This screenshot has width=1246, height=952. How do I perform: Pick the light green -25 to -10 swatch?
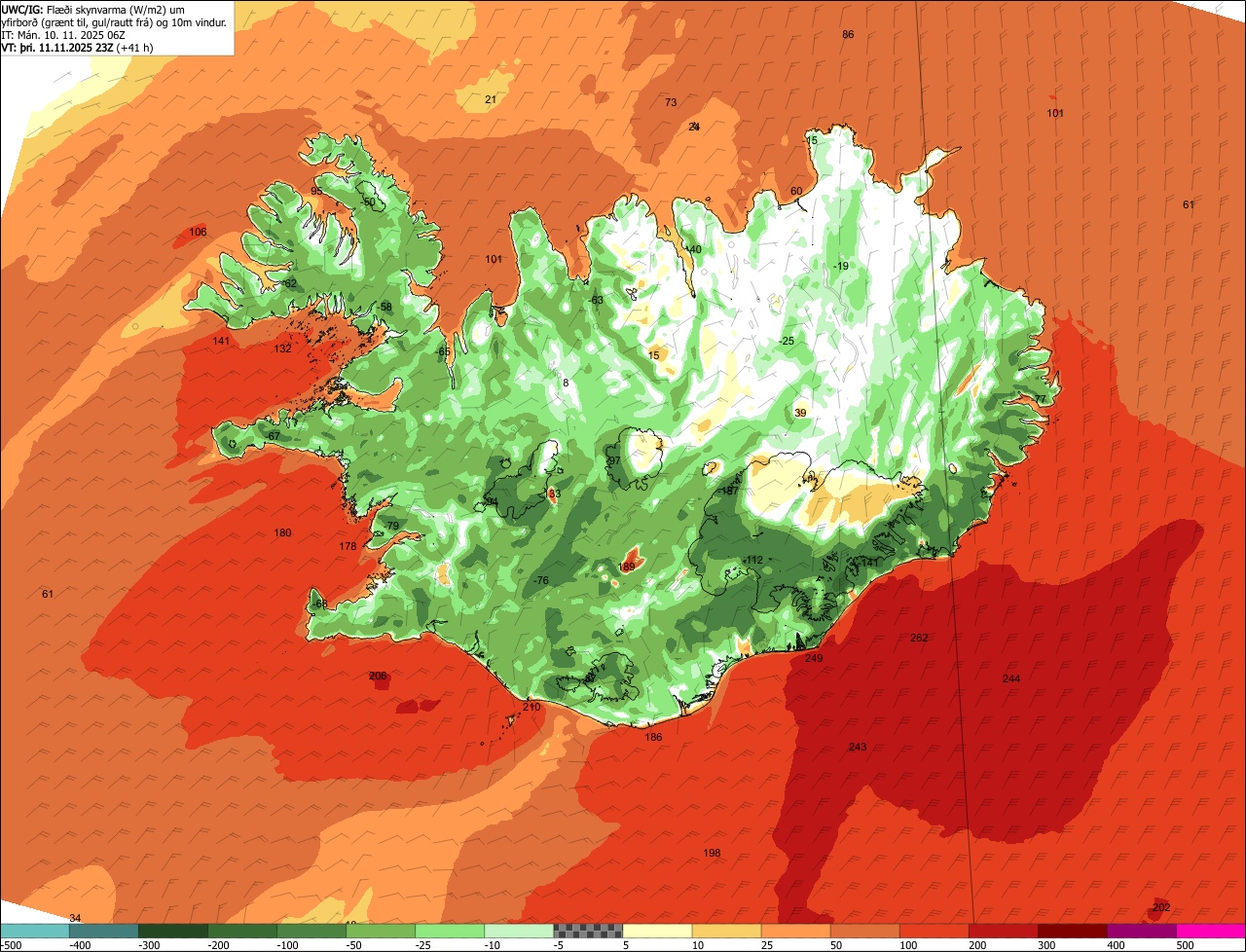click(x=450, y=931)
